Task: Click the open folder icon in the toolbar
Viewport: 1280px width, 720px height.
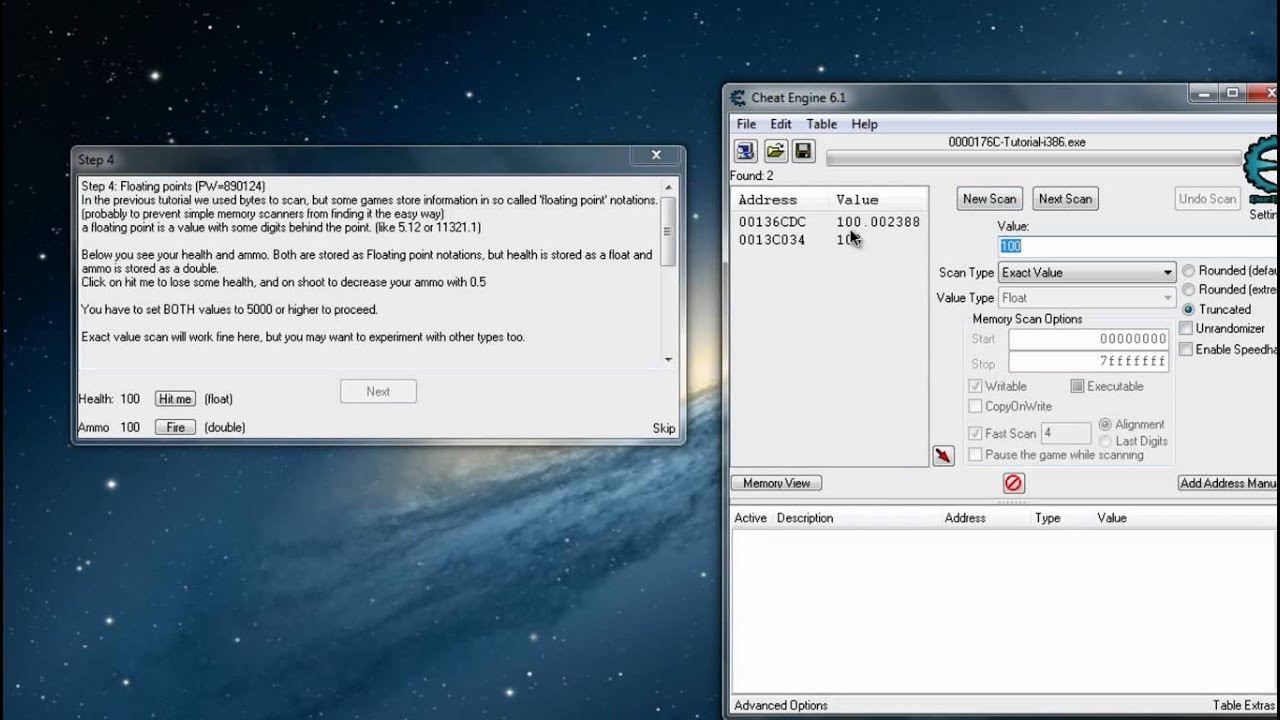Action: click(x=775, y=151)
